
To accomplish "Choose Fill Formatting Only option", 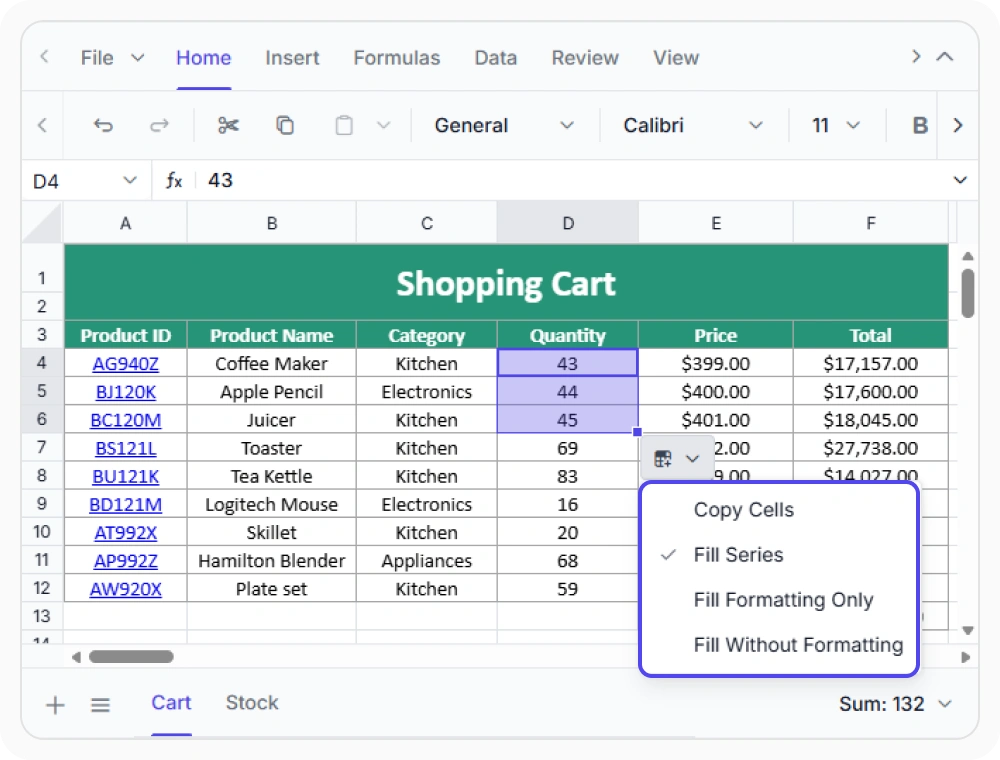I will 778,600.
